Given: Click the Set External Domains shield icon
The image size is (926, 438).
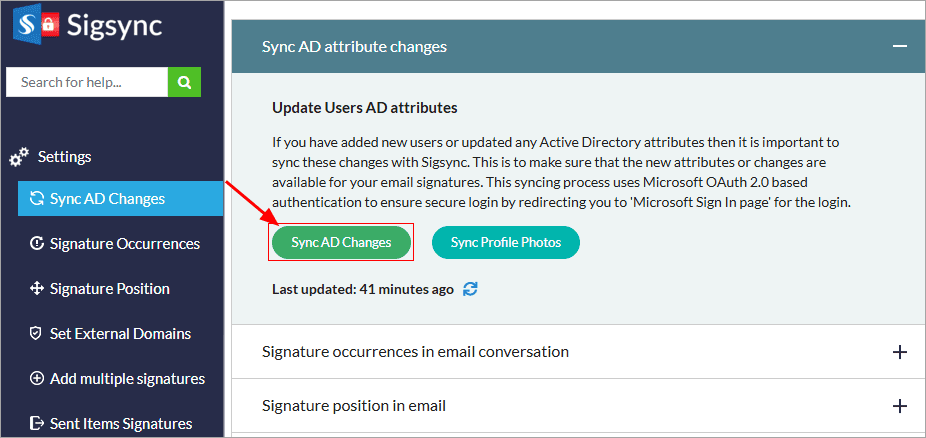Looking at the screenshot, I should 37,334.
